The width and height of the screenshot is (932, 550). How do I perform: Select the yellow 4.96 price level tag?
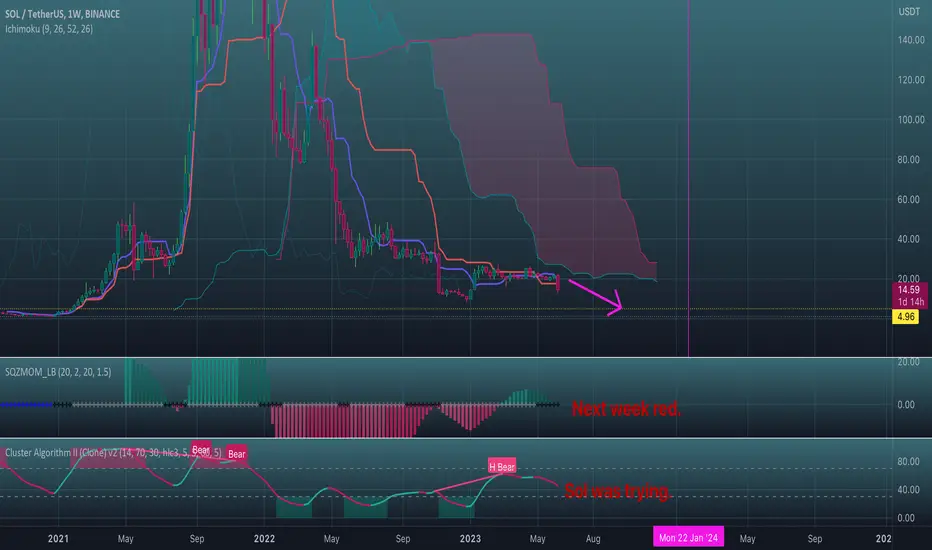pos(906,316)
